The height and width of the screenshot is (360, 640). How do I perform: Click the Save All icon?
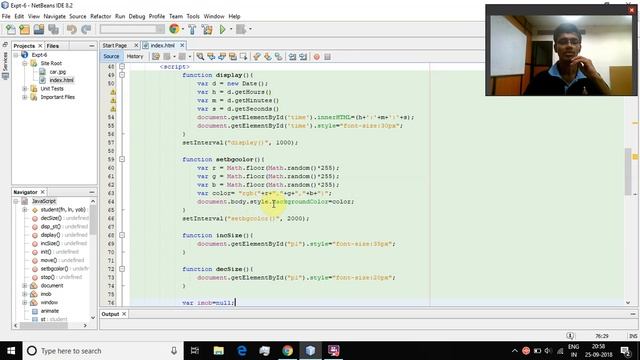point(53,29)
